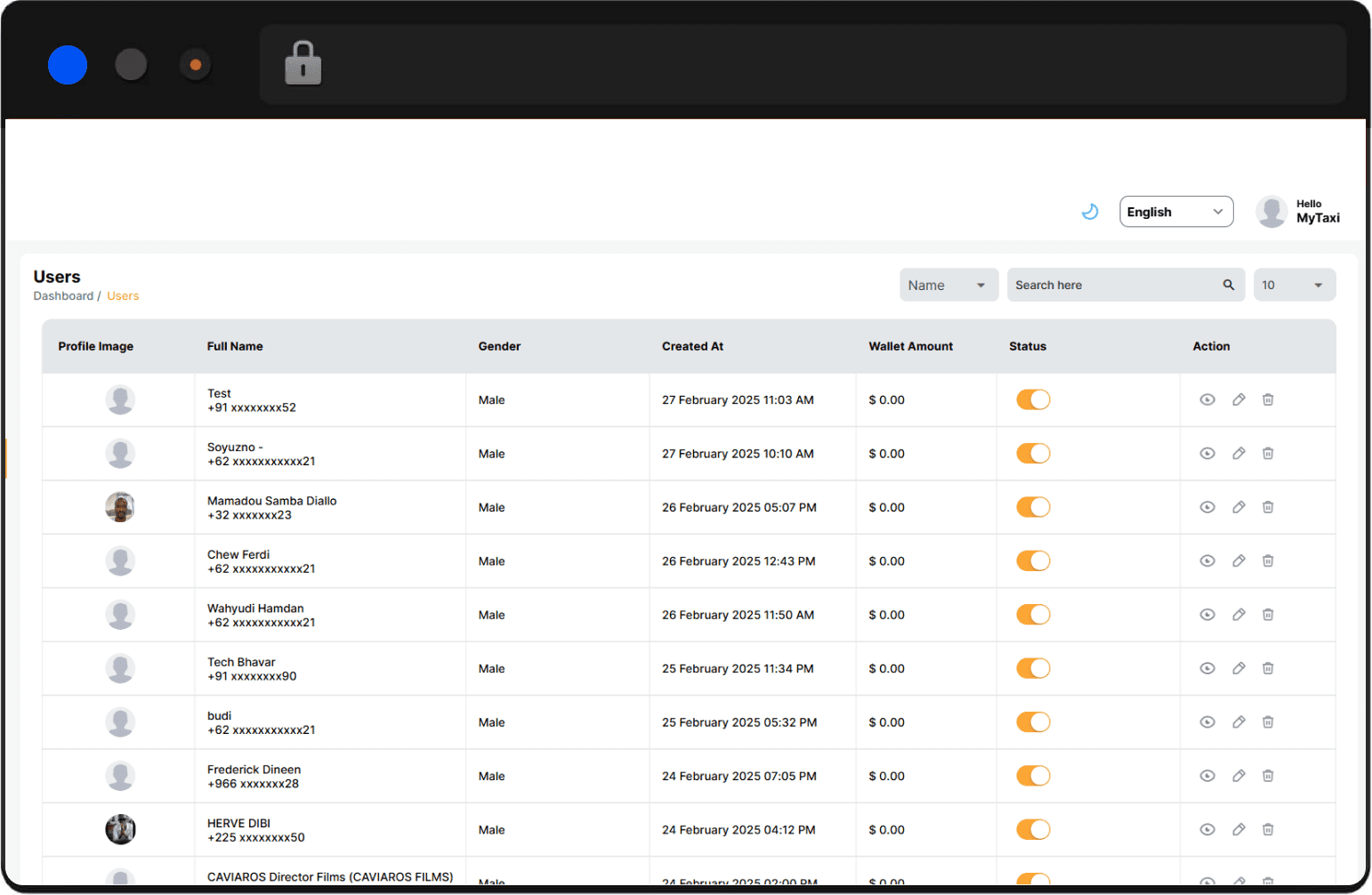
Task: Toggle dark mode moon icon
Action: coord(1089,212)
